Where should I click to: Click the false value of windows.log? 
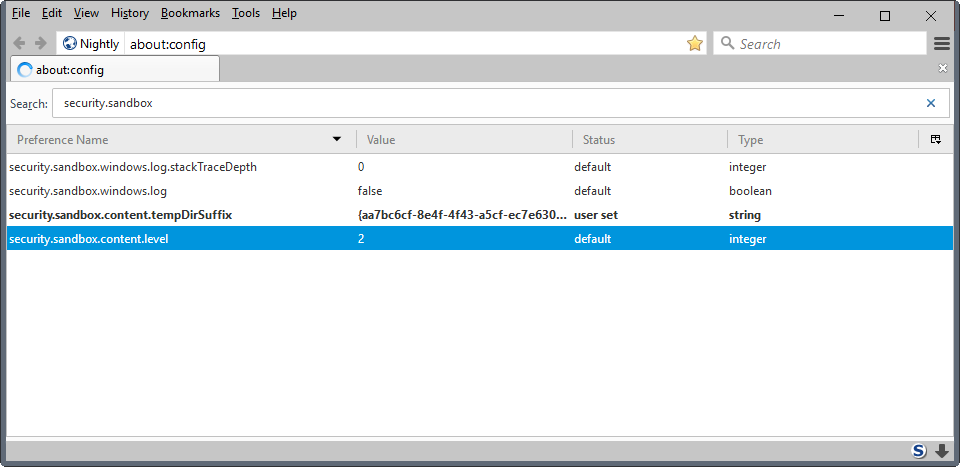click(x=370, y=191)
